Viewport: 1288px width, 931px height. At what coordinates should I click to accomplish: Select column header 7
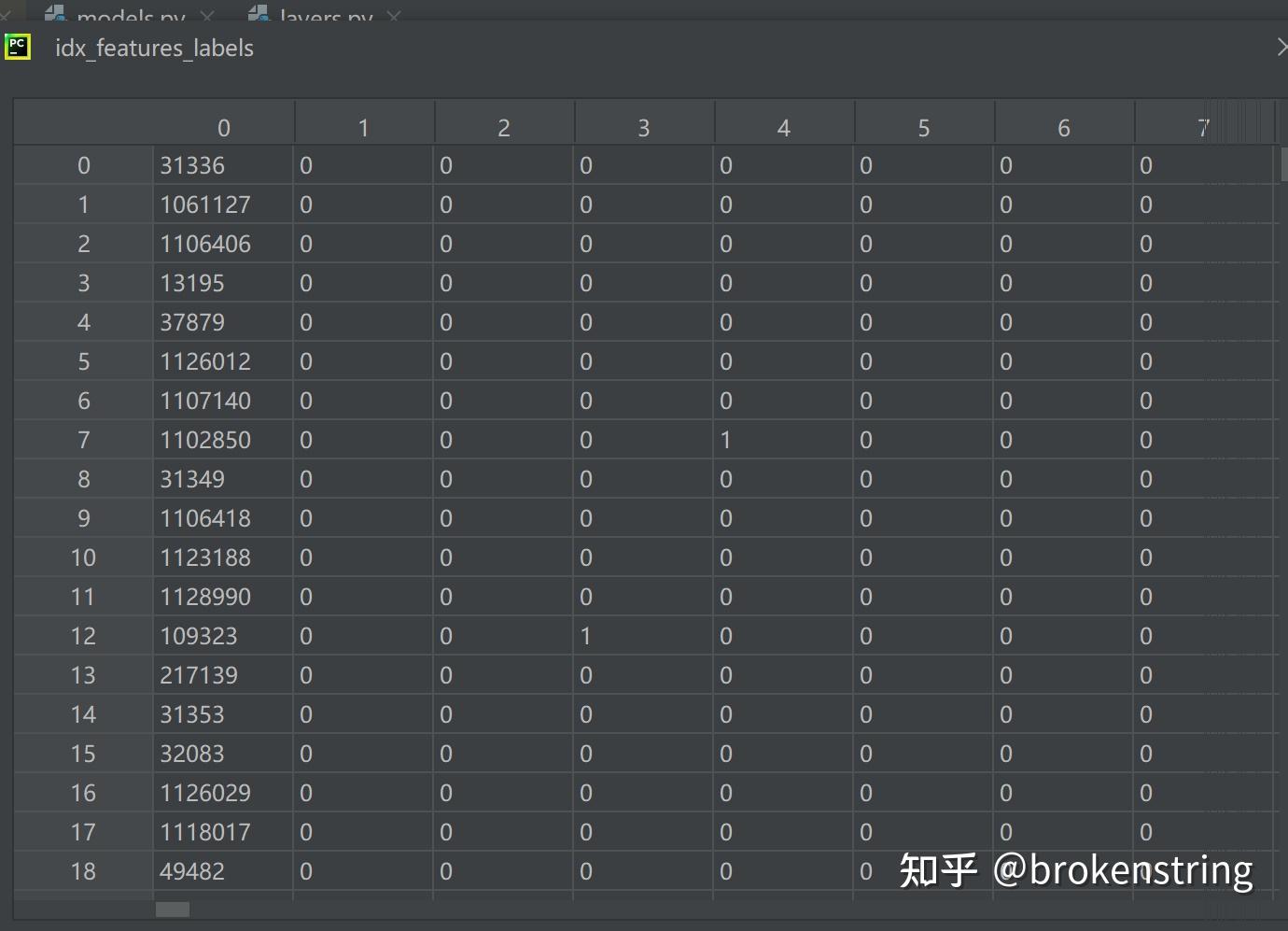(1203, 126)
